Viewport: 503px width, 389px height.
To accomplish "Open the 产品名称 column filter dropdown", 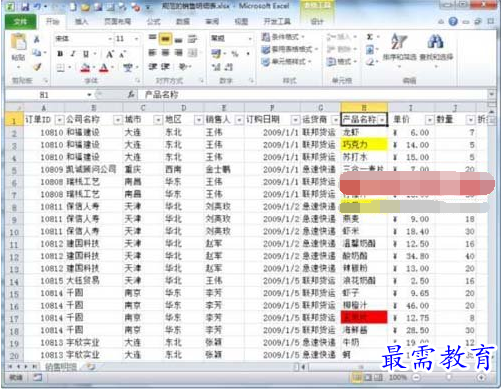I will [x=382, y=120].
